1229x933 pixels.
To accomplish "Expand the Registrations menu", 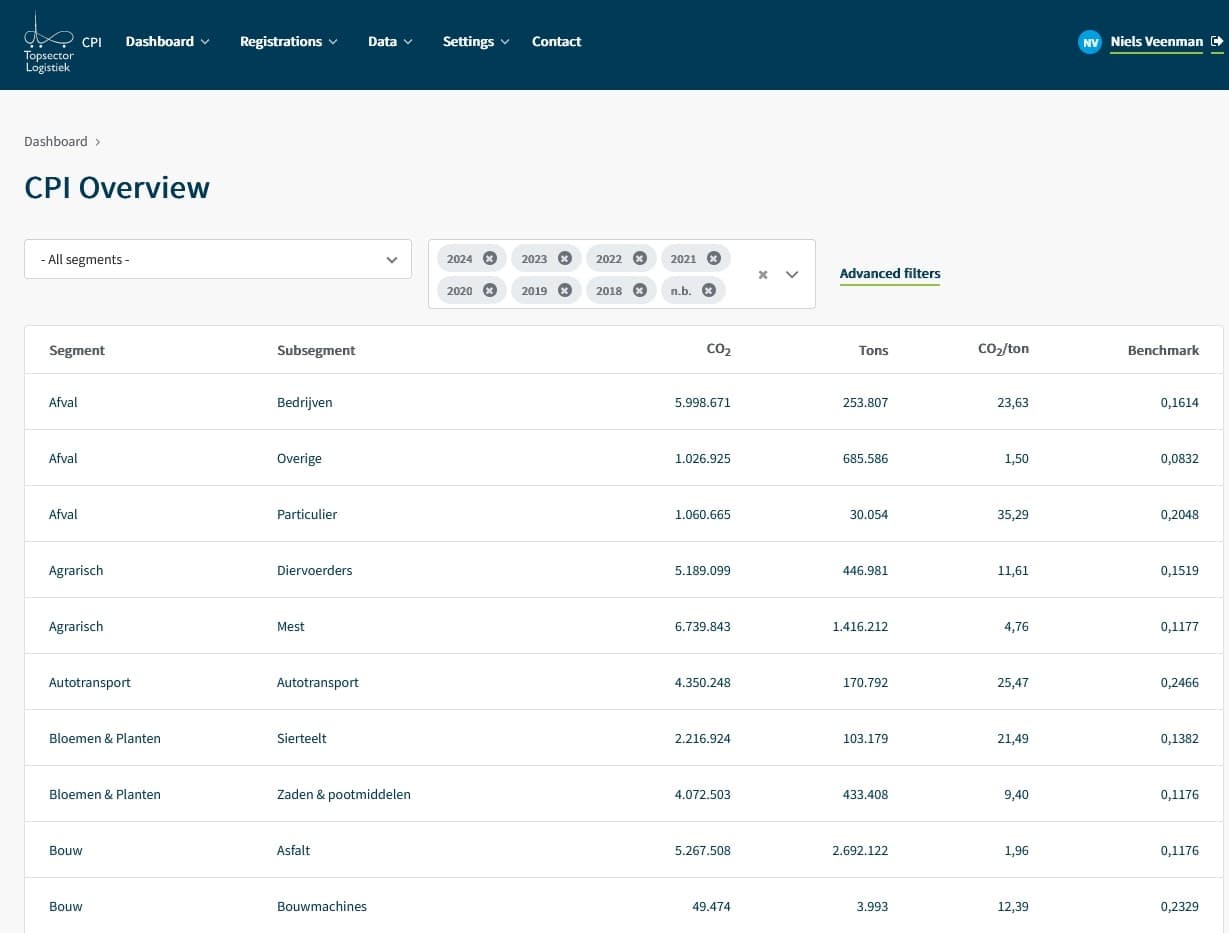I will [288, 41].
